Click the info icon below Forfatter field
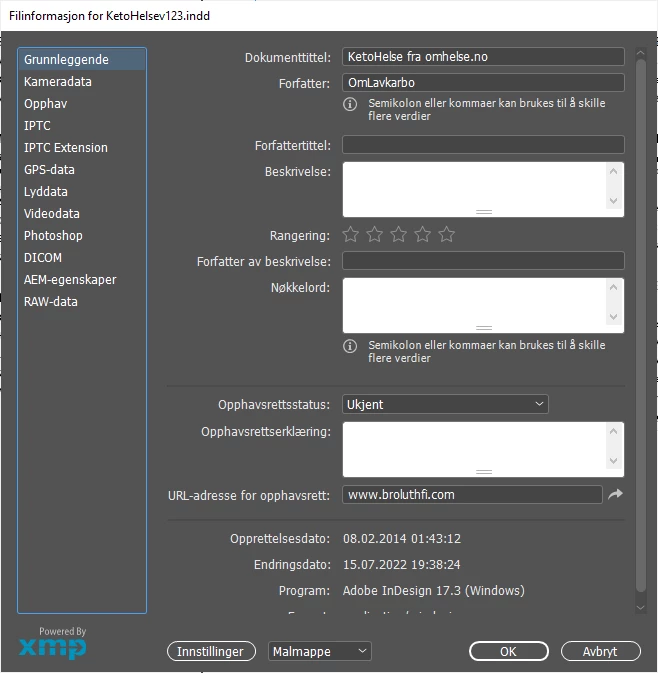The width and height of the screenshot is (658, 673). [x=350, y=104]
